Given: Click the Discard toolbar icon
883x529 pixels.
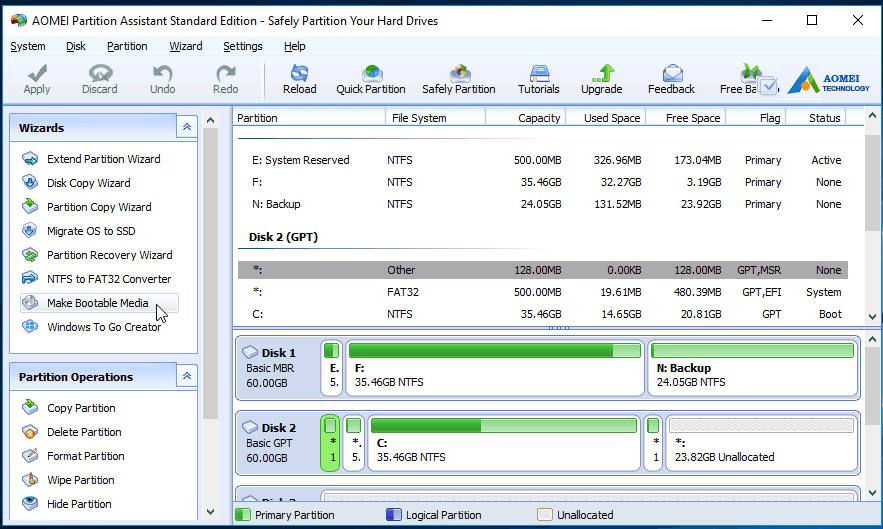Looking at the screenshot, I should pos(100,73).
